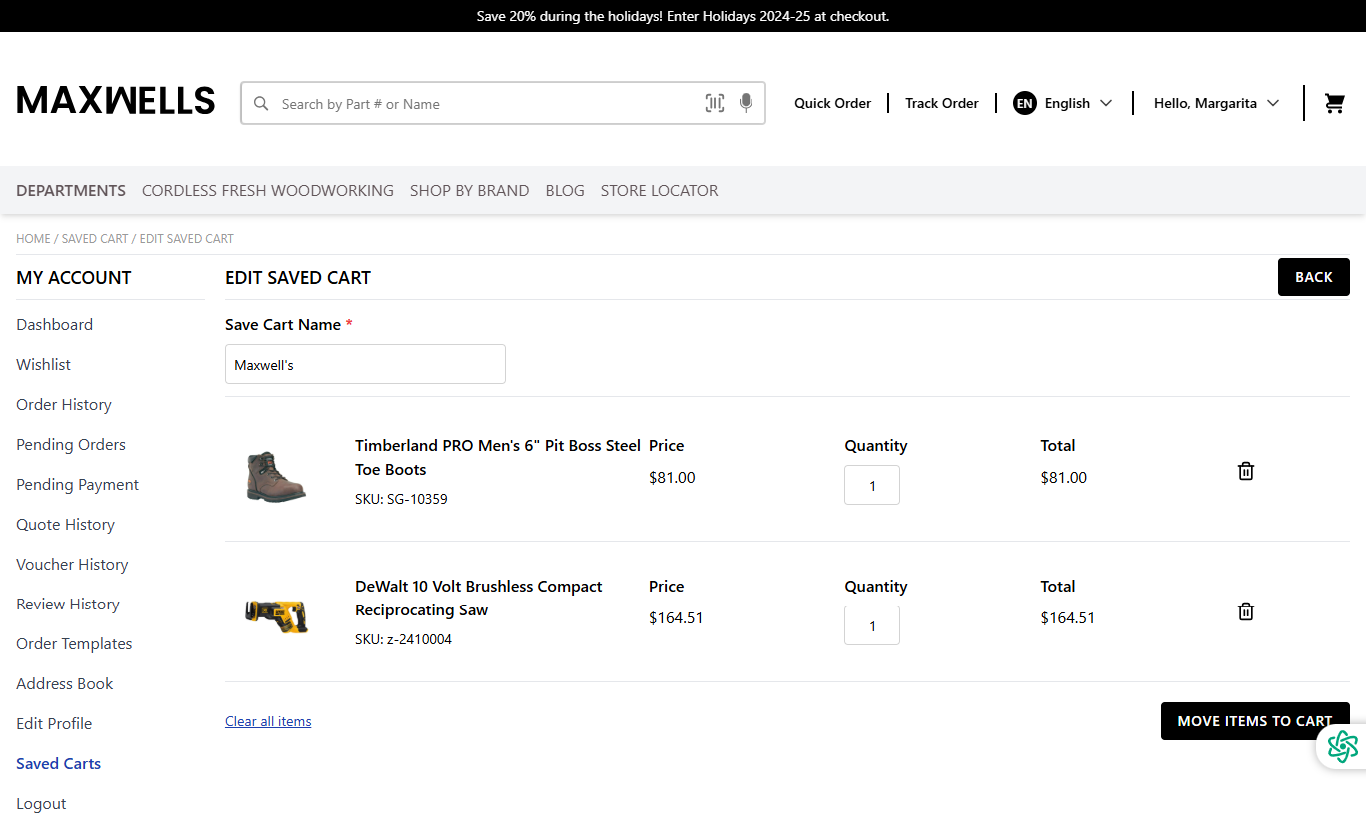This screenshot has width=1366, height=840.
Task: Click the DeWalt saw product thumbnail
Action: click(x=276, y=613)
